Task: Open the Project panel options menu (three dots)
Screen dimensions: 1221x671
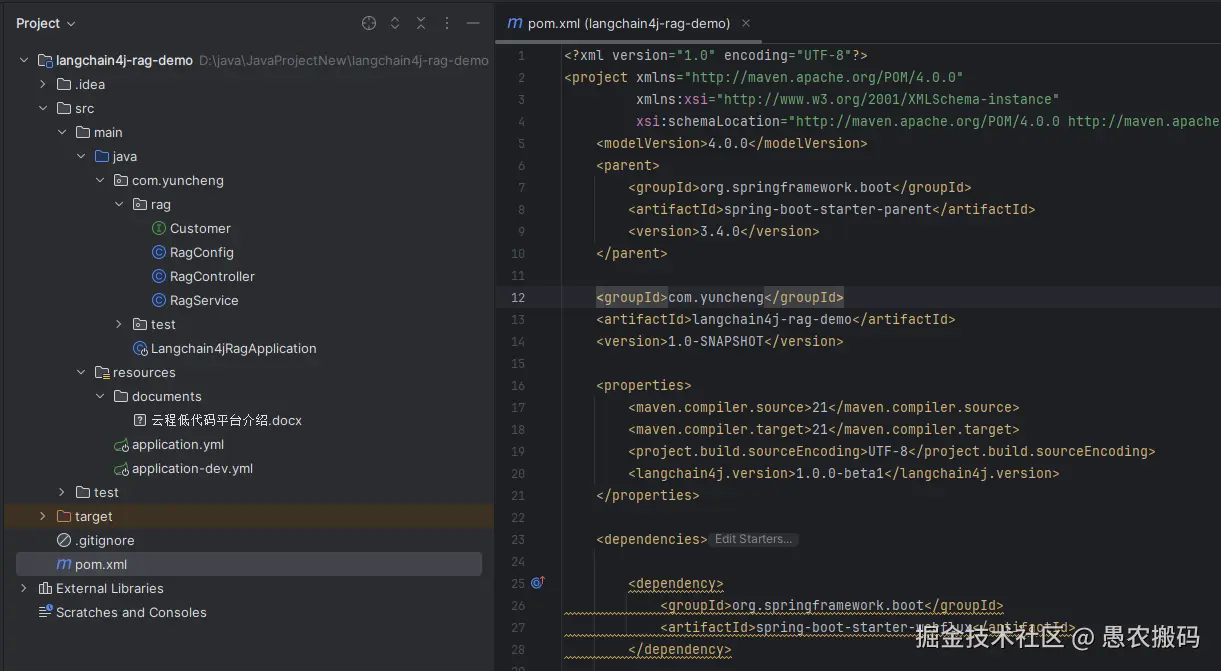Action: click(x=447, y=23)
